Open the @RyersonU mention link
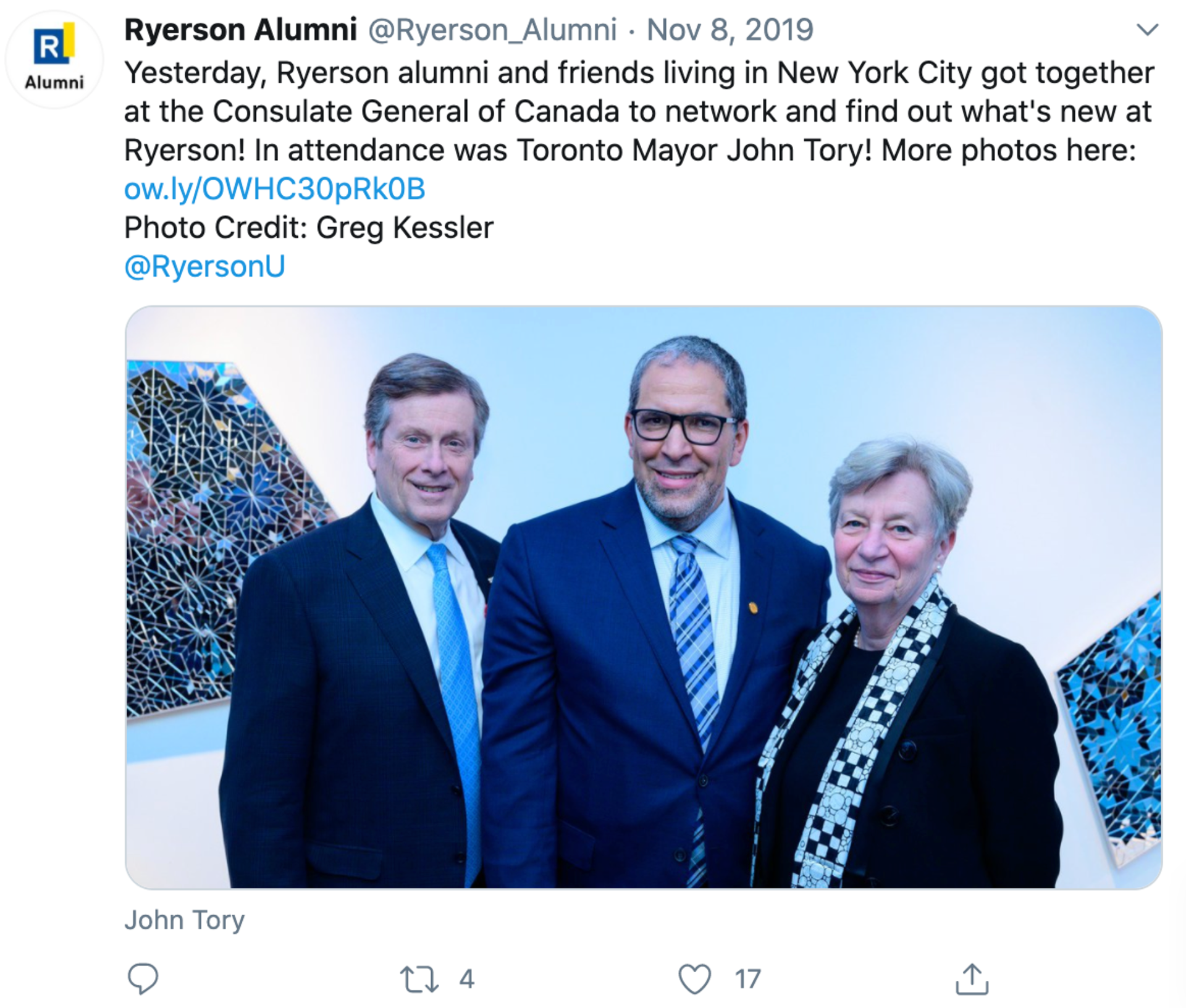This screenshot has height=1008, width=1186. tap(204, 266)
